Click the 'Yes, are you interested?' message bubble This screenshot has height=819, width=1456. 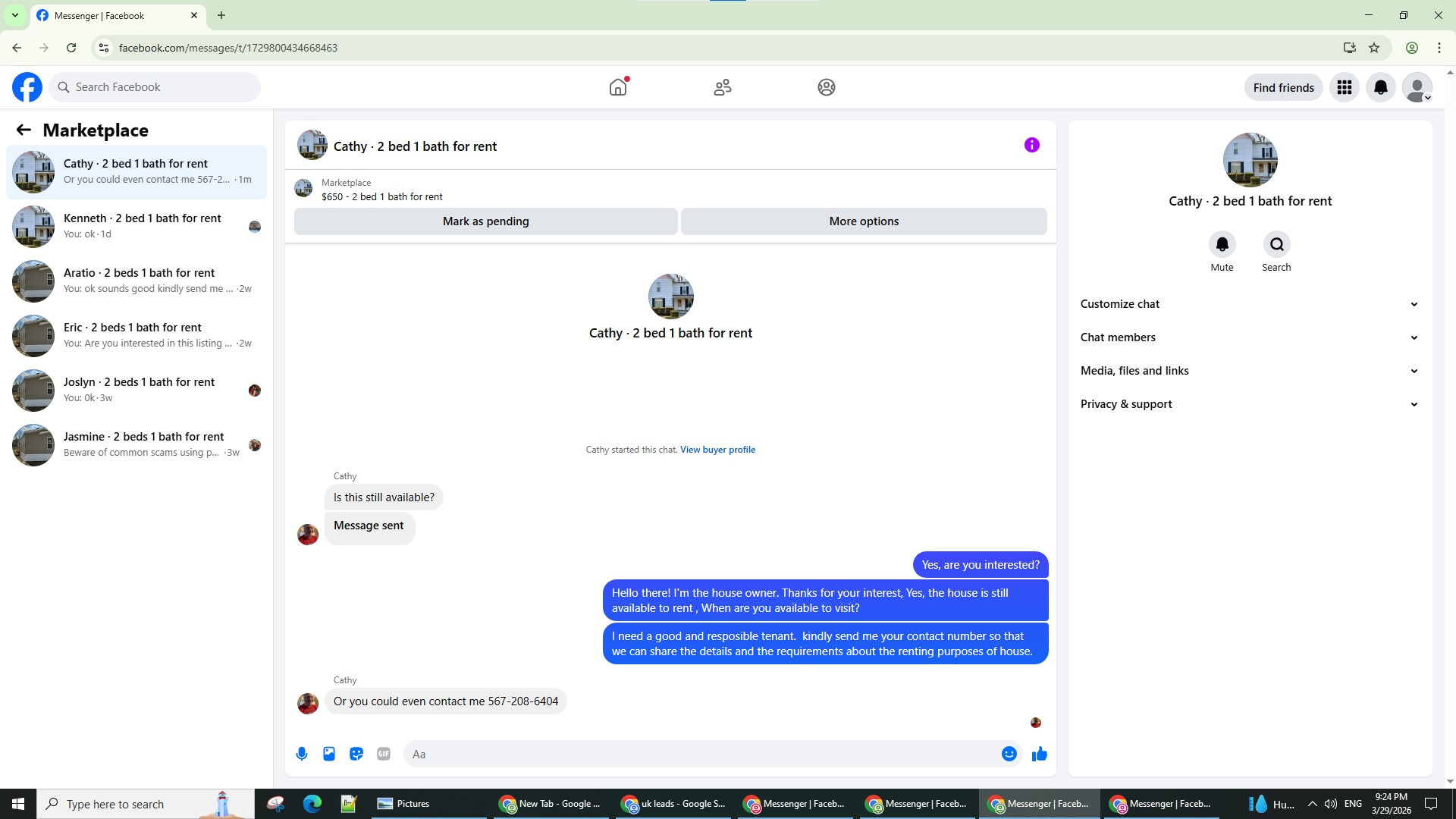click(x=981, y=565)
